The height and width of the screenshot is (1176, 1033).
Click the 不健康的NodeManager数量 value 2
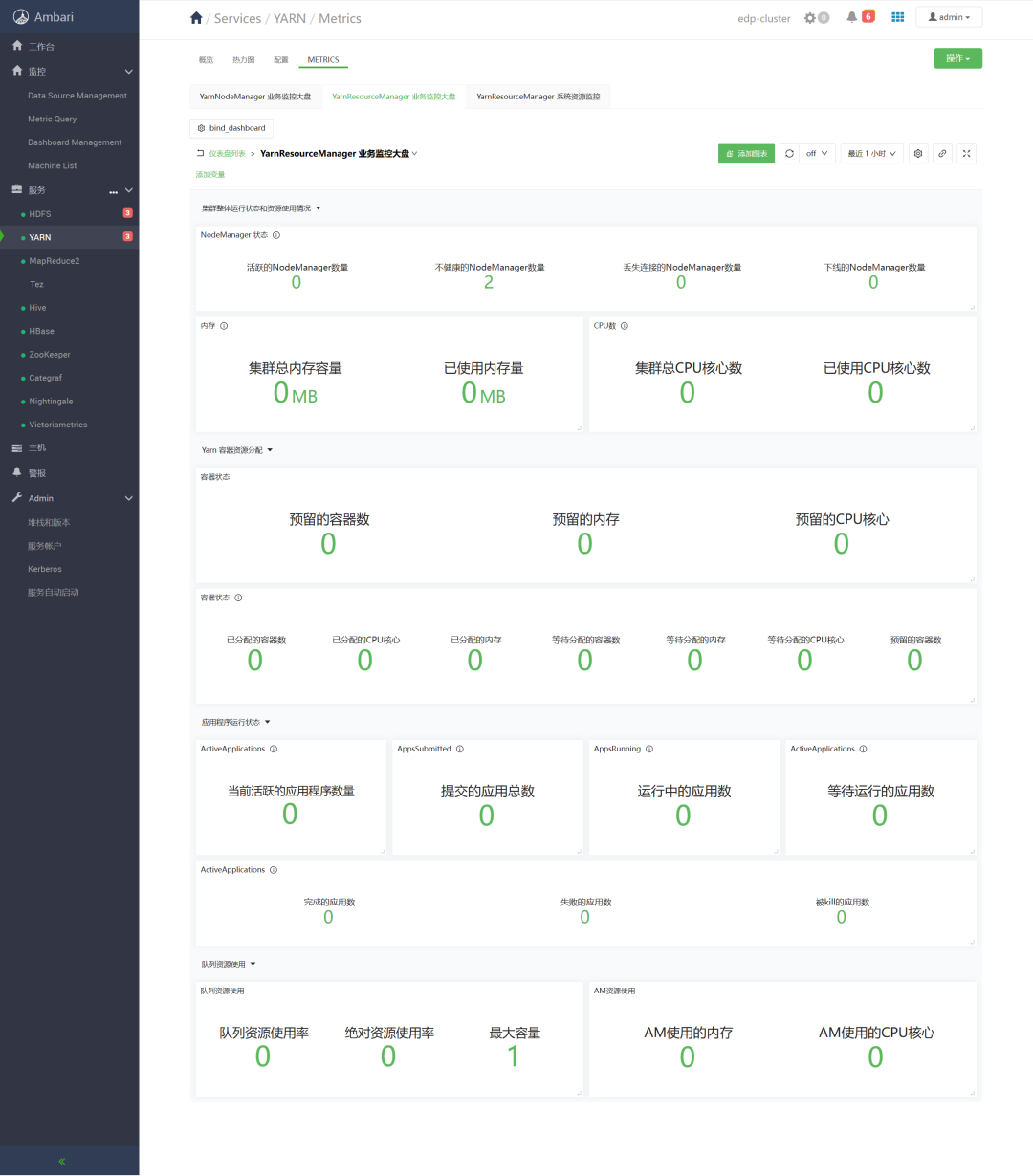click(489, 282)
